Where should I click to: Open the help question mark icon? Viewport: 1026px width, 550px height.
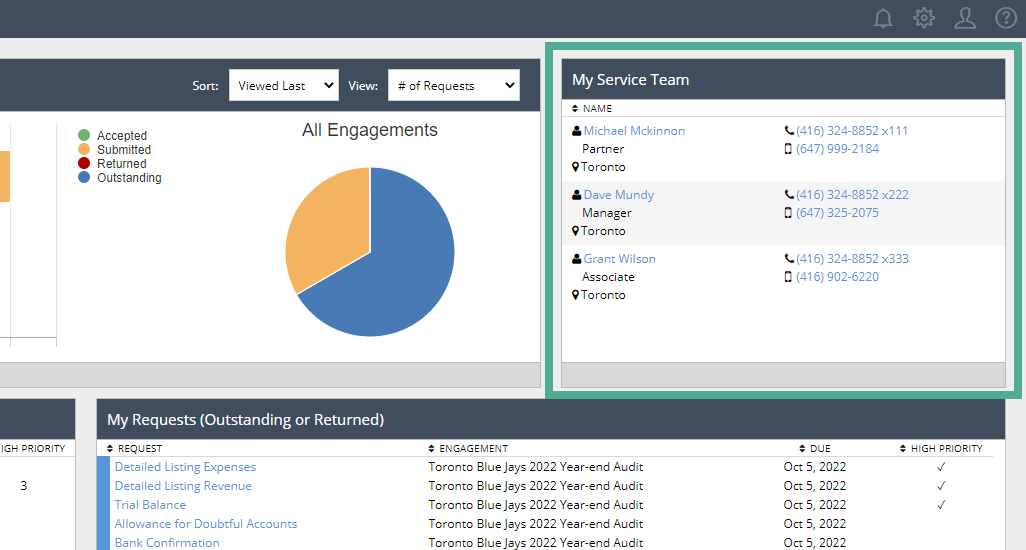click(x=1006, y=18)
